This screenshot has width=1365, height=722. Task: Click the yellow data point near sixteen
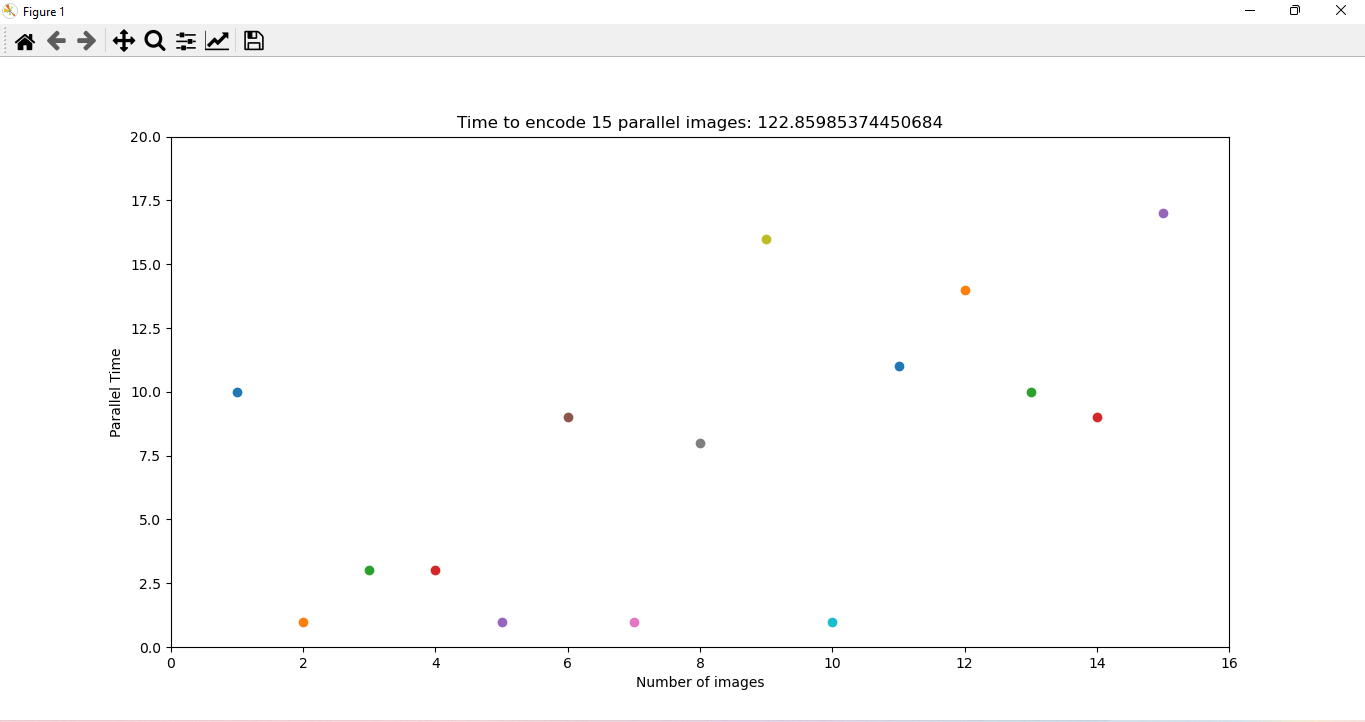766,239
